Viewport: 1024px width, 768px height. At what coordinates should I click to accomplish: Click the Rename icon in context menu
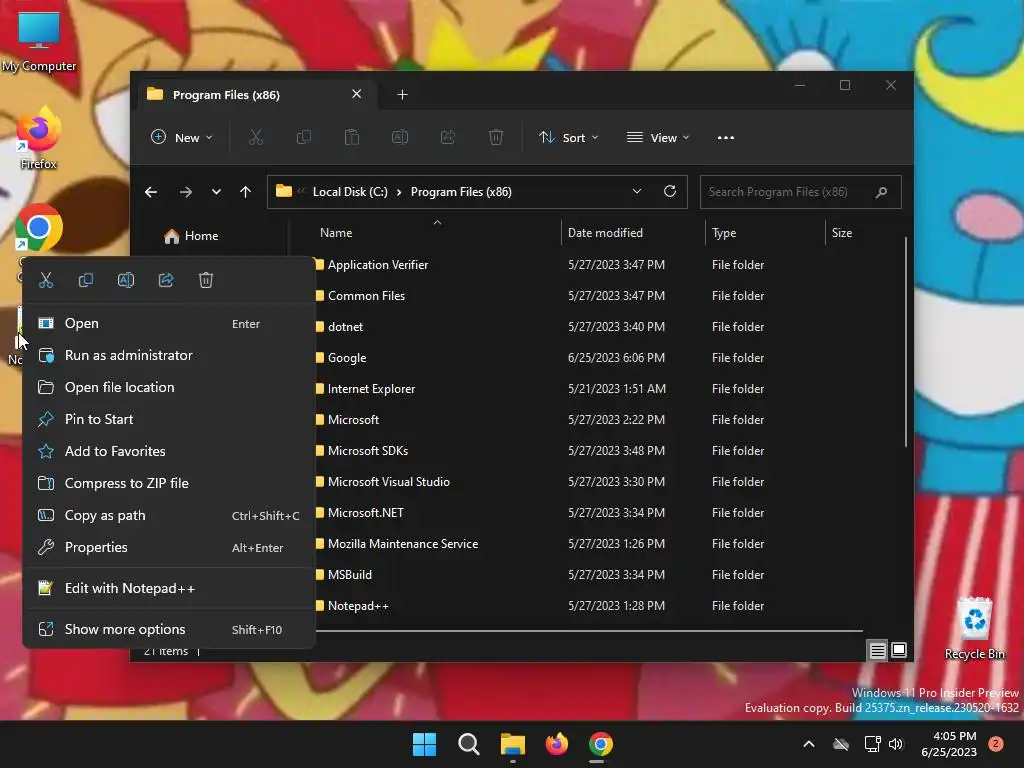pyautogui.click(x=125, y=280)
